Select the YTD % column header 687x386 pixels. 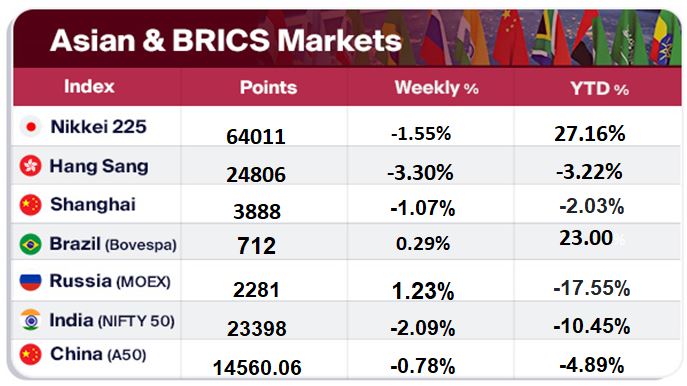click(599, 89)
